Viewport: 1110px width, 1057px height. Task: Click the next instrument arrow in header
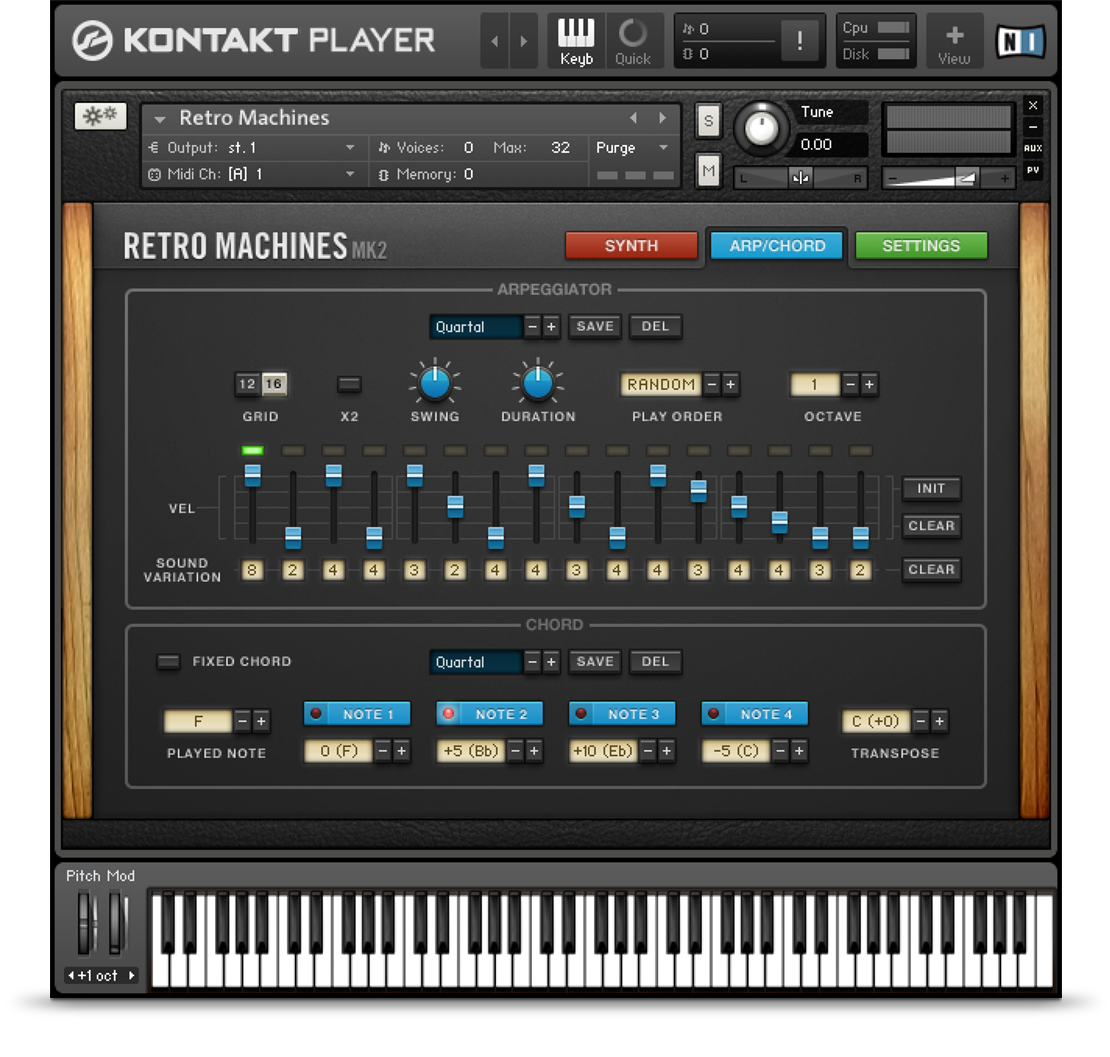(524, 41)
